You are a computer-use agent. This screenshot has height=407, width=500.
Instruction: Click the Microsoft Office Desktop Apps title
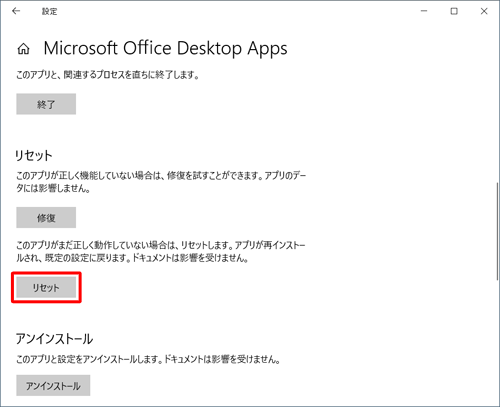[x=165, y=49]
